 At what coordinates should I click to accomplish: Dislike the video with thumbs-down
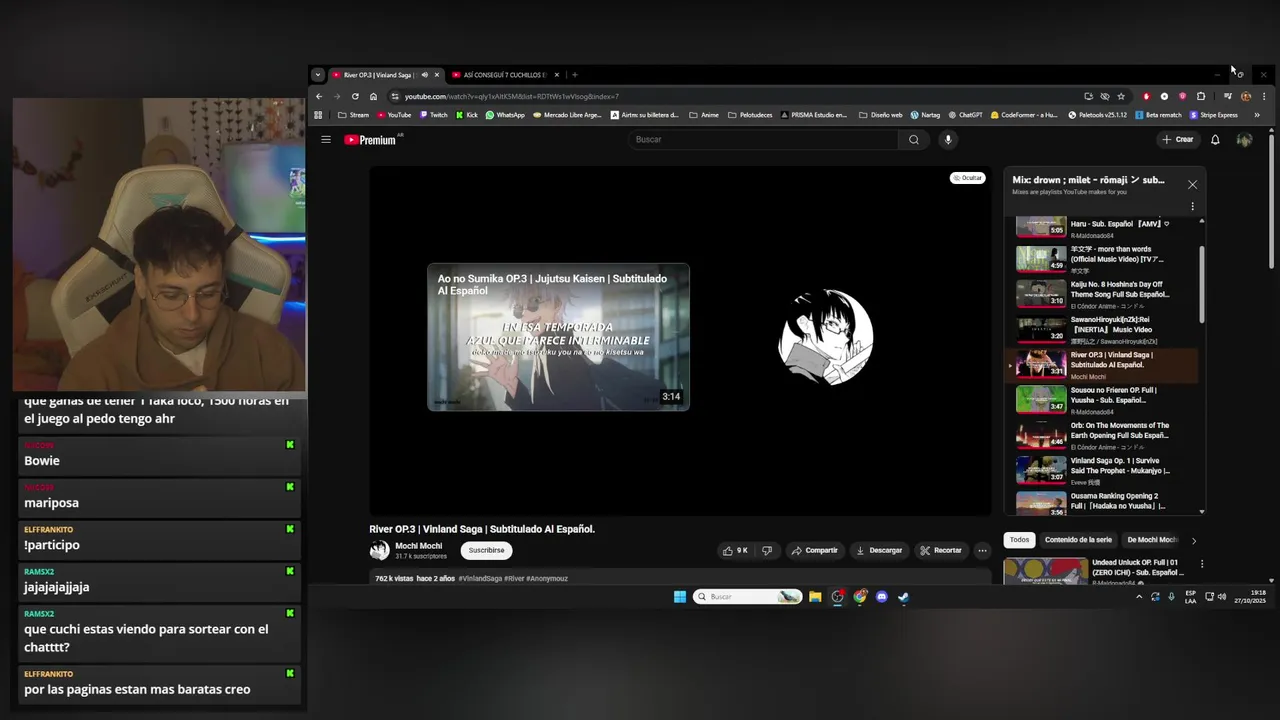pyautogui.click(x=767, y=550)
